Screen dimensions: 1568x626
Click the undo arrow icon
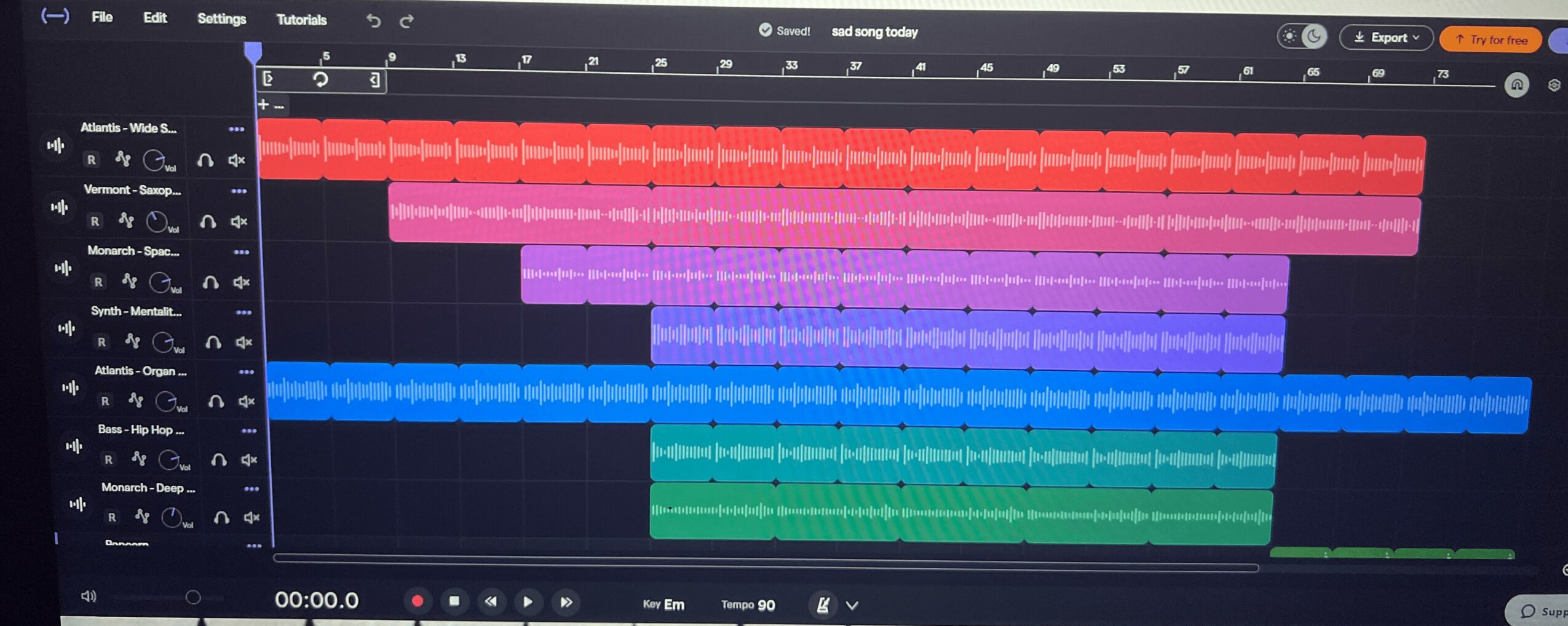(373, 21)
